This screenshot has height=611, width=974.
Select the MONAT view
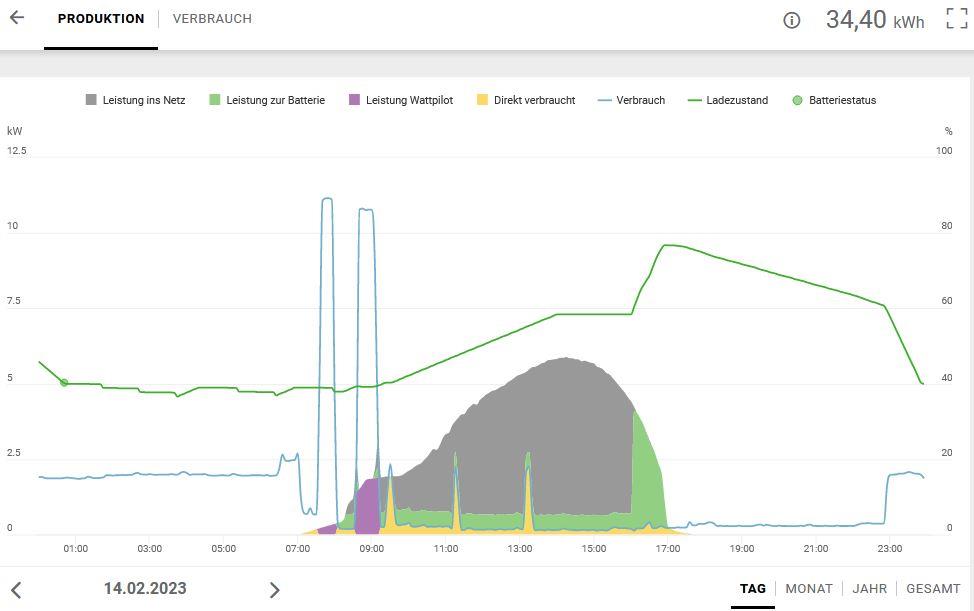[809, 588]
